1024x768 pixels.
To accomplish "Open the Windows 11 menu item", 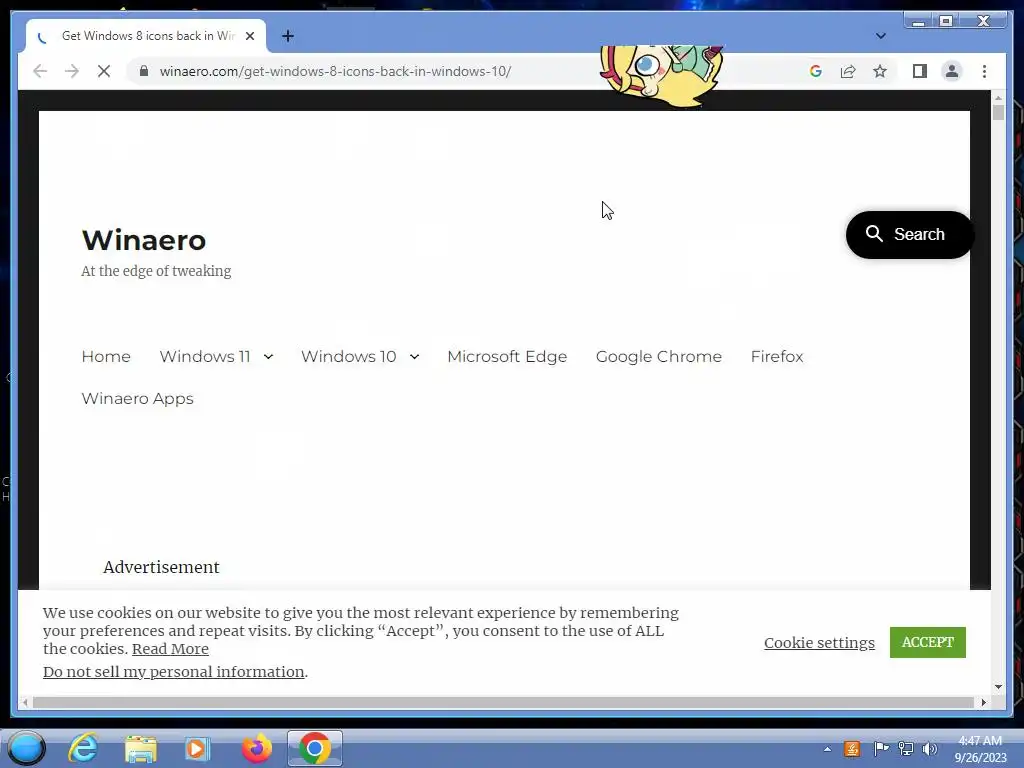I will (x=204, y=357).
